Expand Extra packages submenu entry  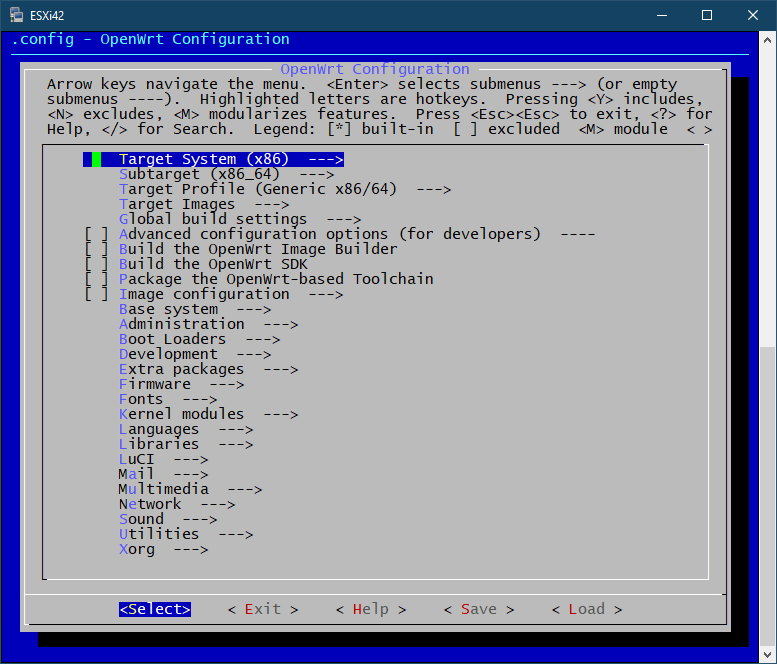209,369
